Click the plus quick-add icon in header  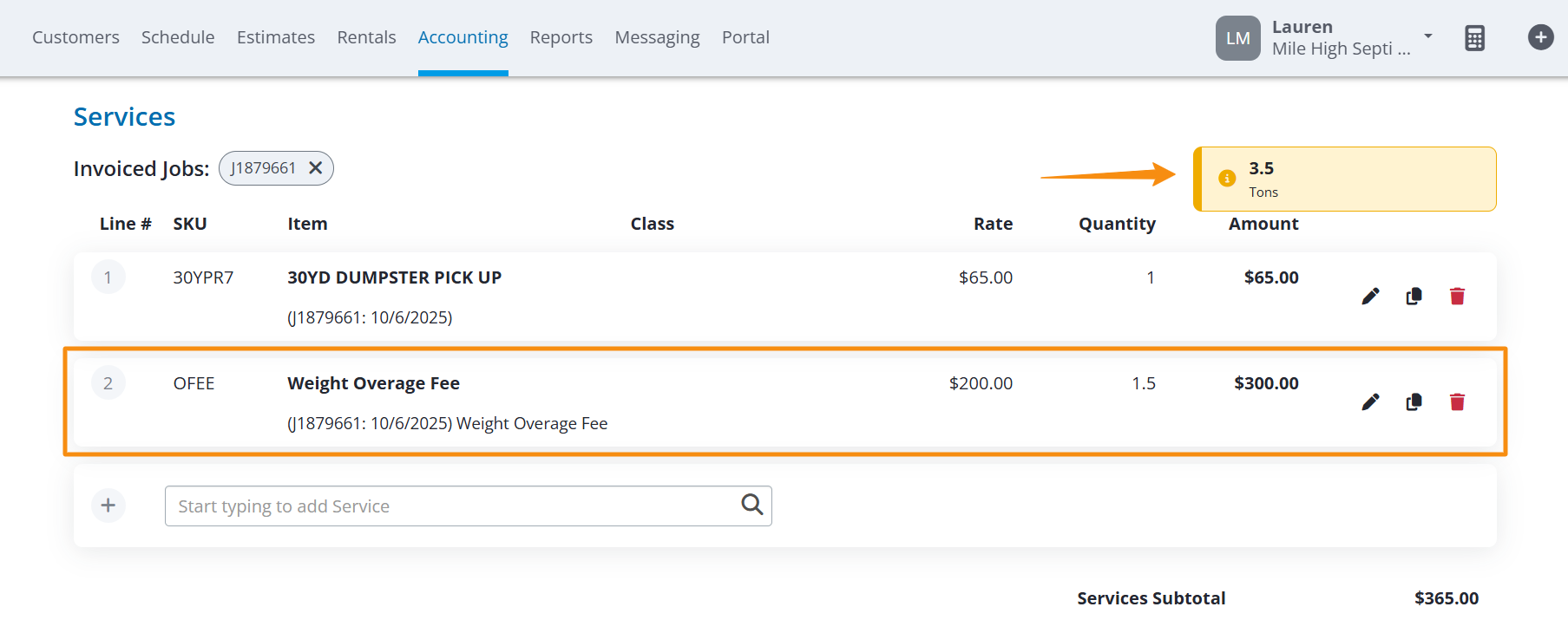pyautogui.click(x=1540, y=37)
